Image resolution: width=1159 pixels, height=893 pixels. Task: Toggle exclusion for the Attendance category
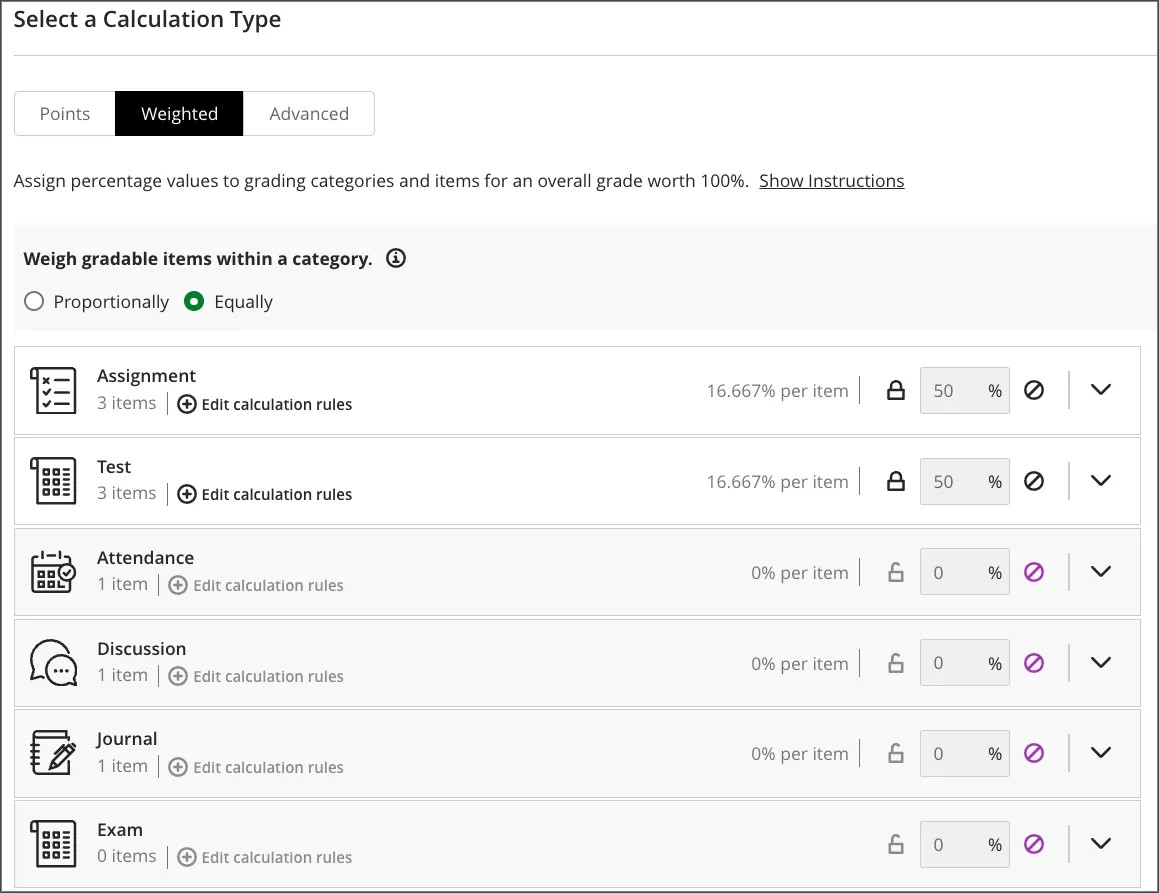point(1035,572)
